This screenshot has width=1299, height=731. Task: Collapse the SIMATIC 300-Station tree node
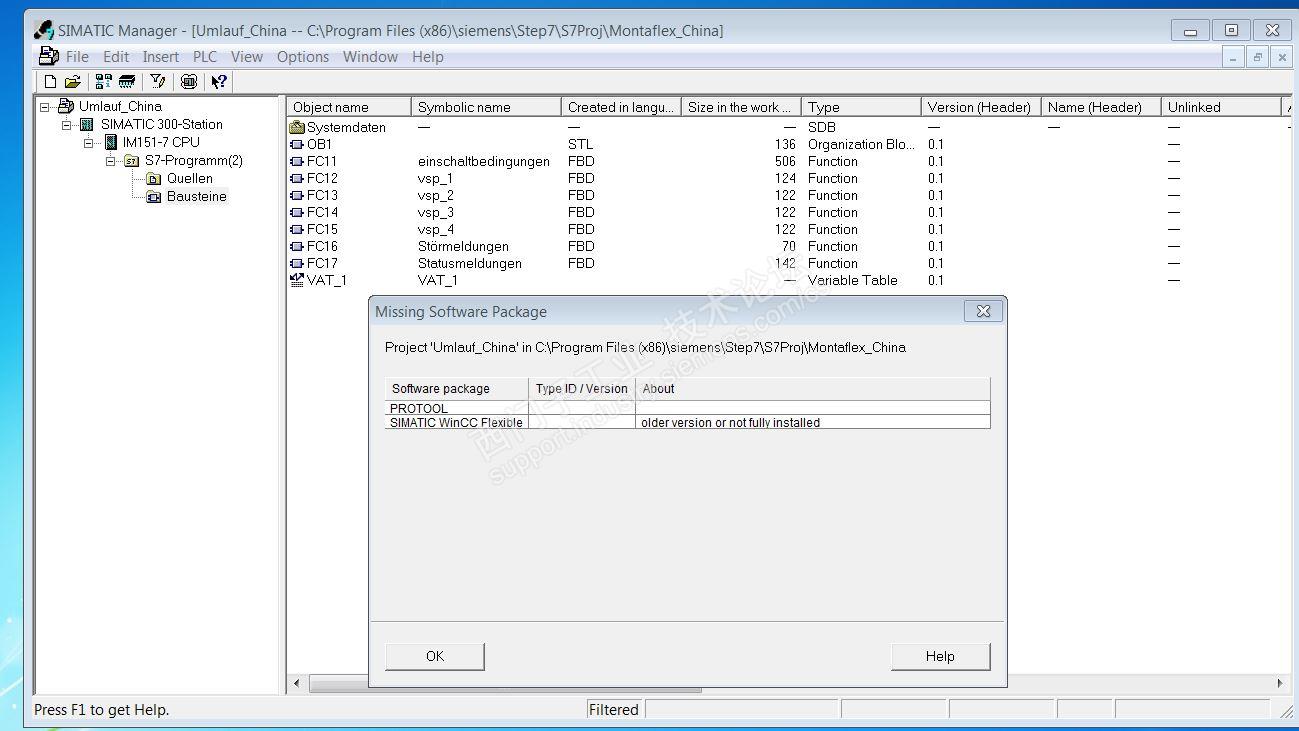point(67,124)
